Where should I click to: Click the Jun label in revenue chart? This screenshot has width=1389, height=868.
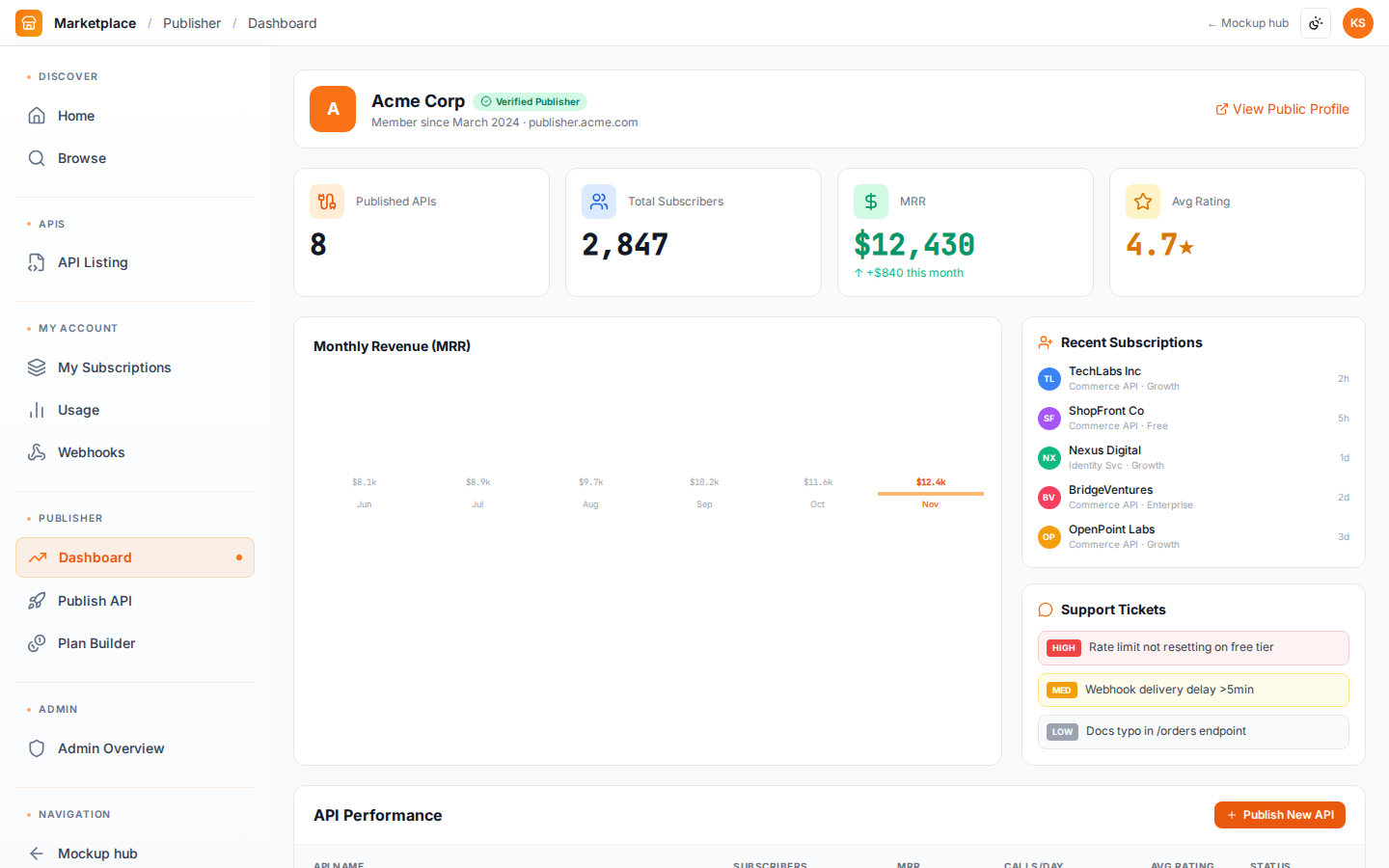coord(364,504)
